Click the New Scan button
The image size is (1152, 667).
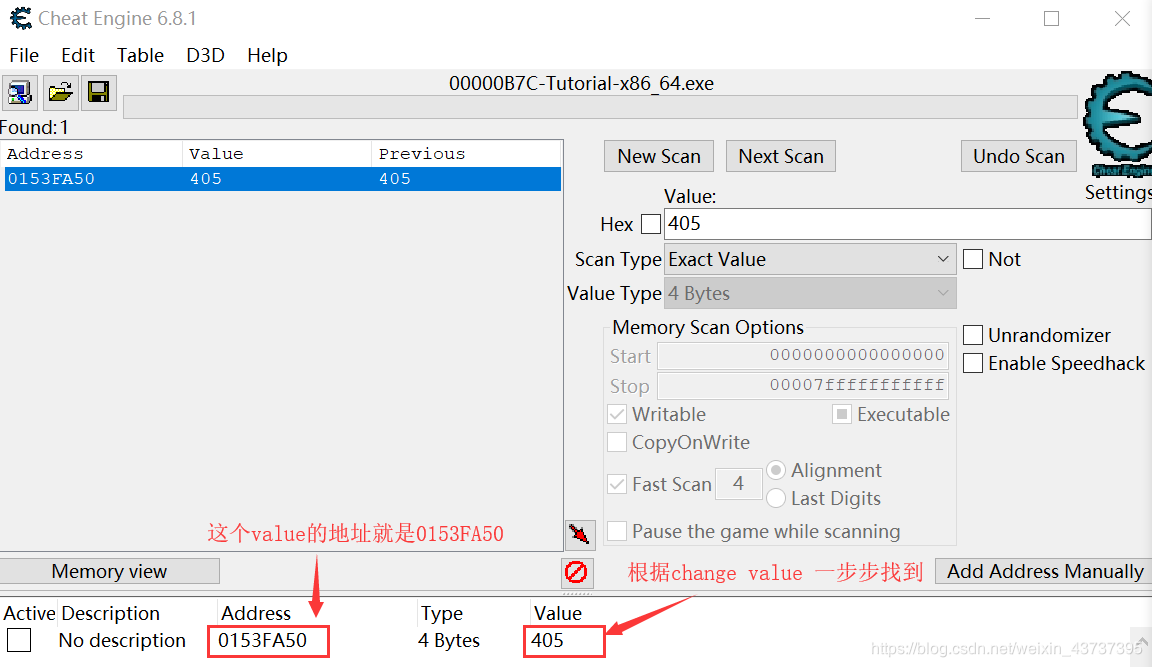[x=659, y=156]
